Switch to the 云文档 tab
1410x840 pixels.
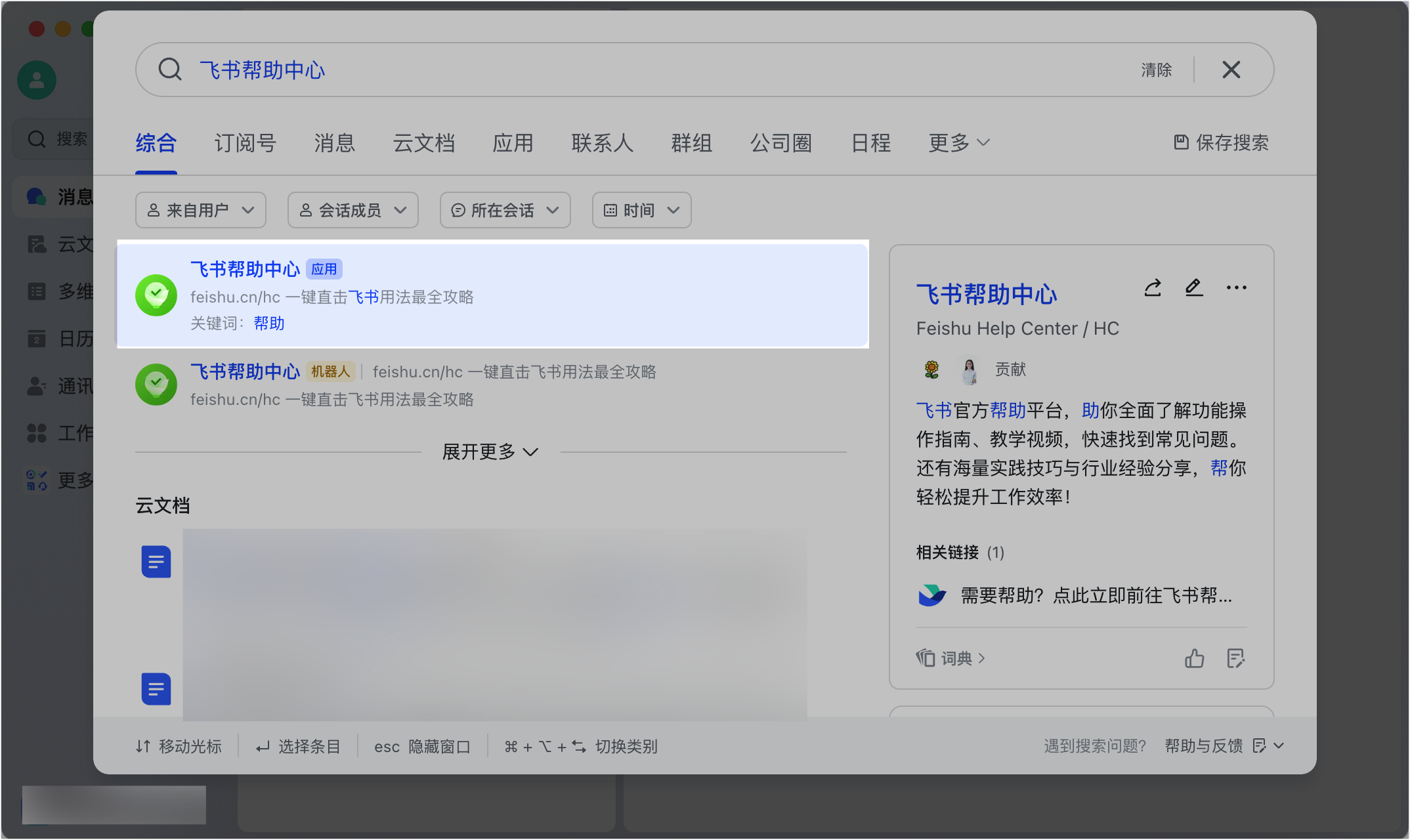(423, 143)
